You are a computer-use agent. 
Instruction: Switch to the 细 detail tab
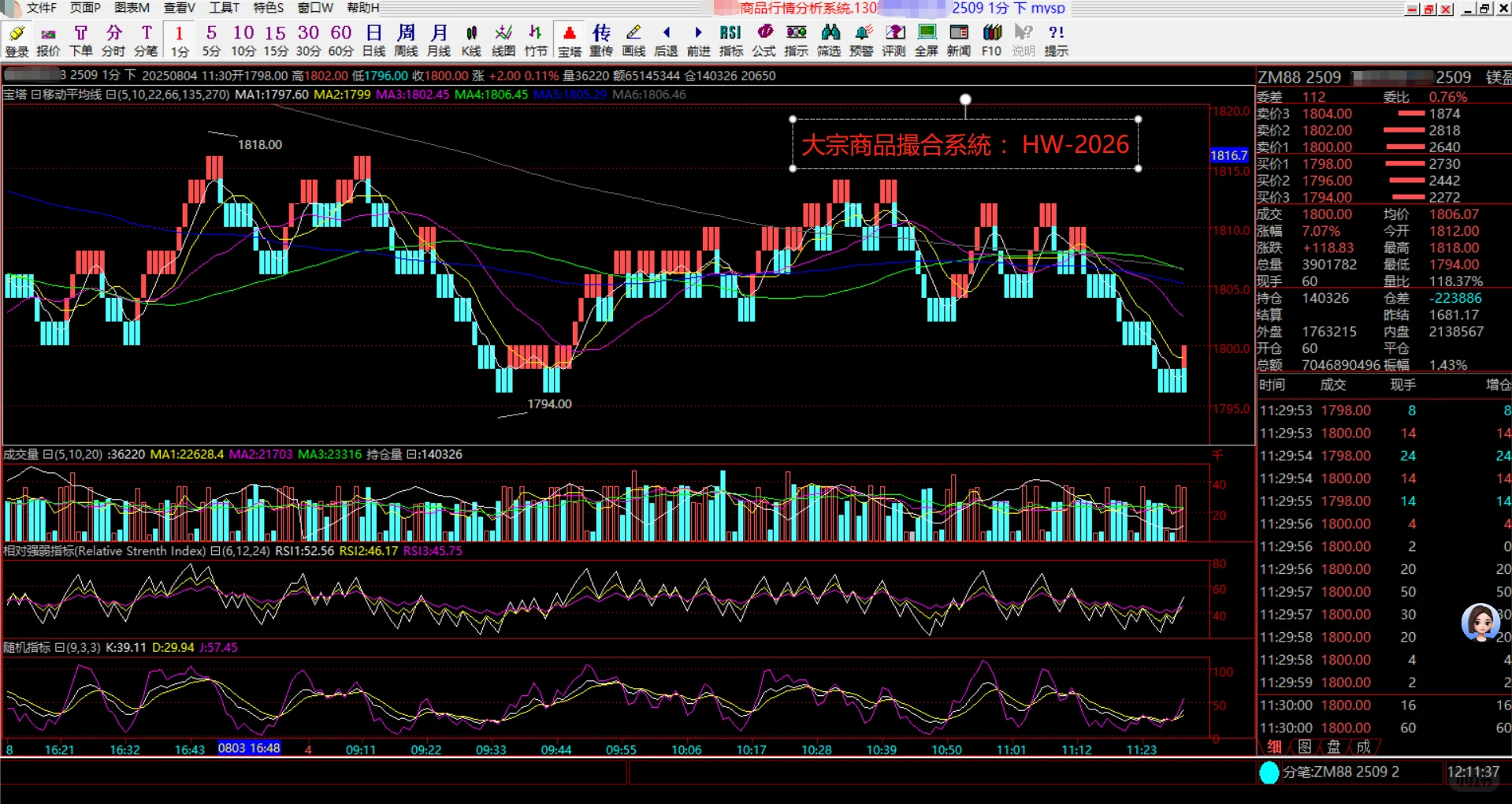1275,746
